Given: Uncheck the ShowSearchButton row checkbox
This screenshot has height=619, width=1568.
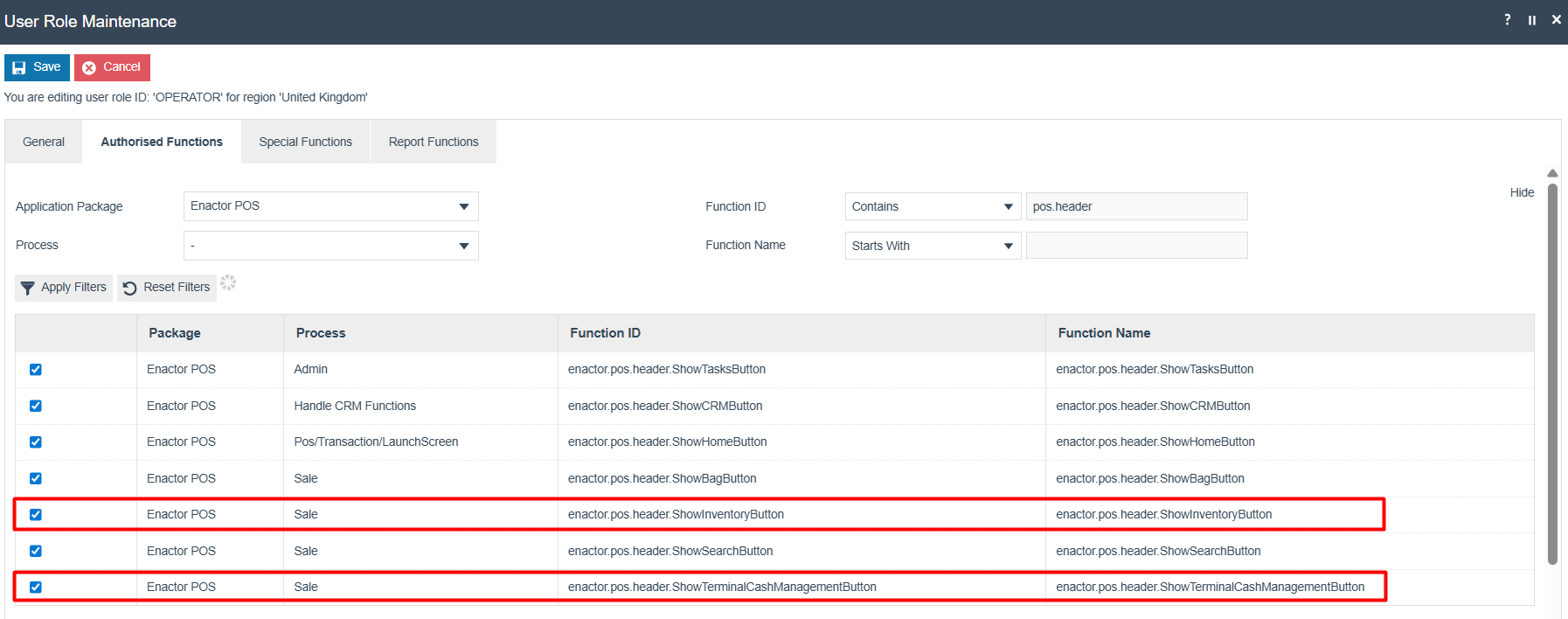Looking at the screenshot, I should pyautogui.click(x=36, y=551).
